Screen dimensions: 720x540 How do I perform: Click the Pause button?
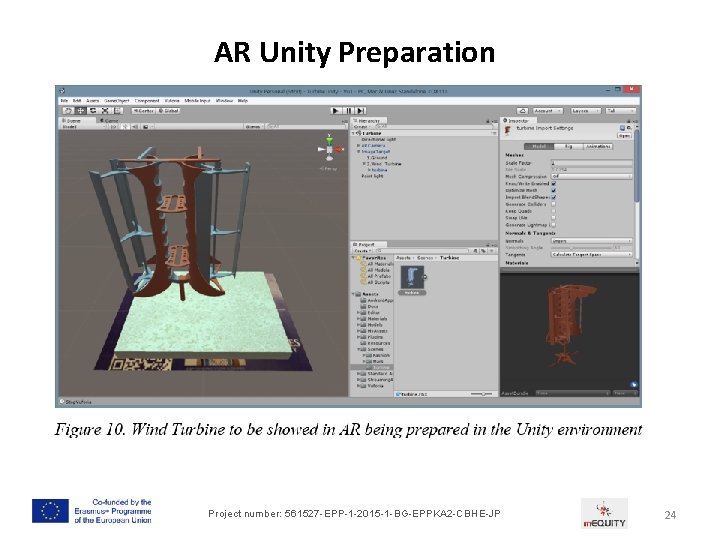coord(349,111)
